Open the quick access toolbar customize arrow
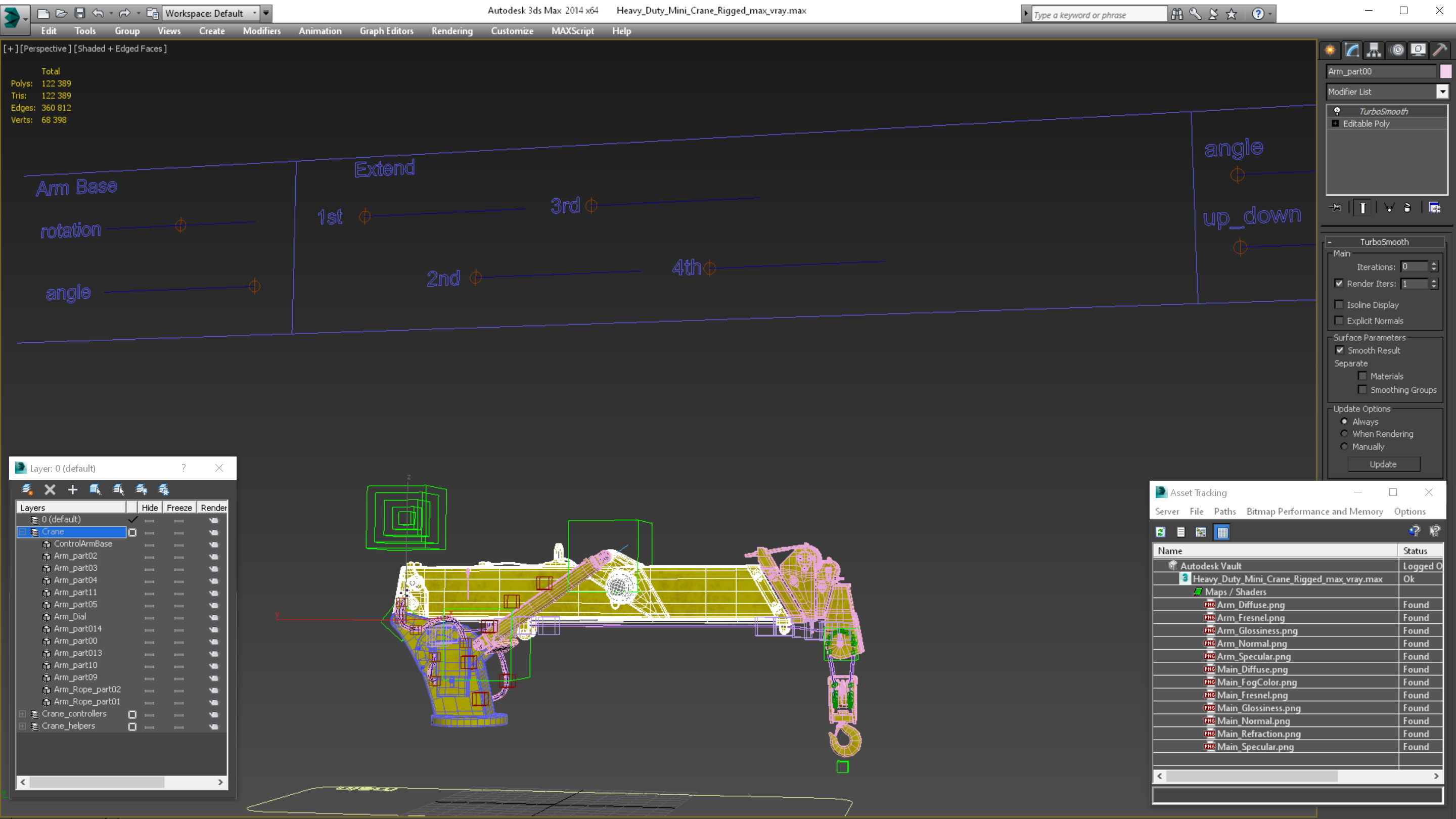1456x819 pixels. (x=266, y=13)
